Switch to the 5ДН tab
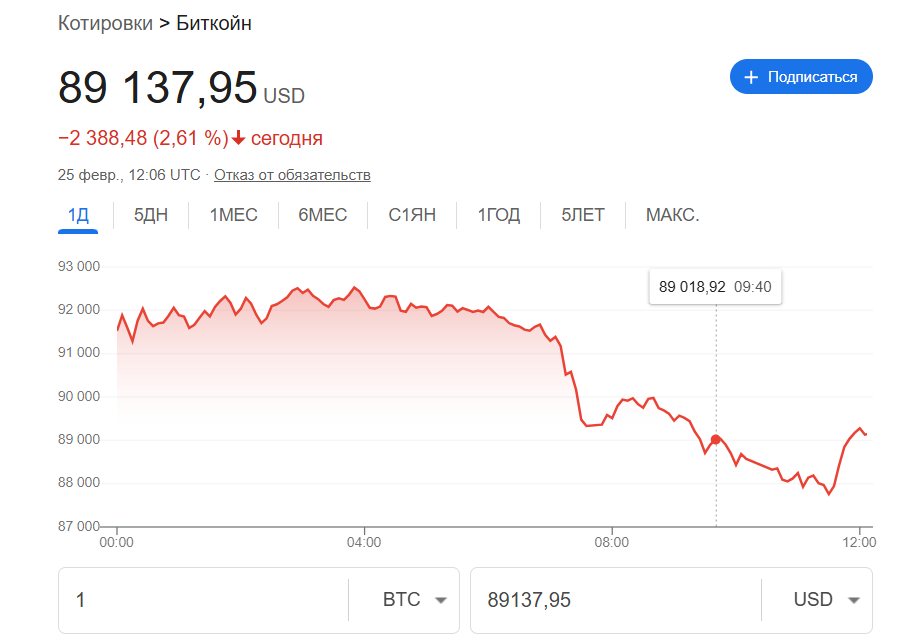The height and width of the screenshot is (636, 910). [x=151, y=215]
